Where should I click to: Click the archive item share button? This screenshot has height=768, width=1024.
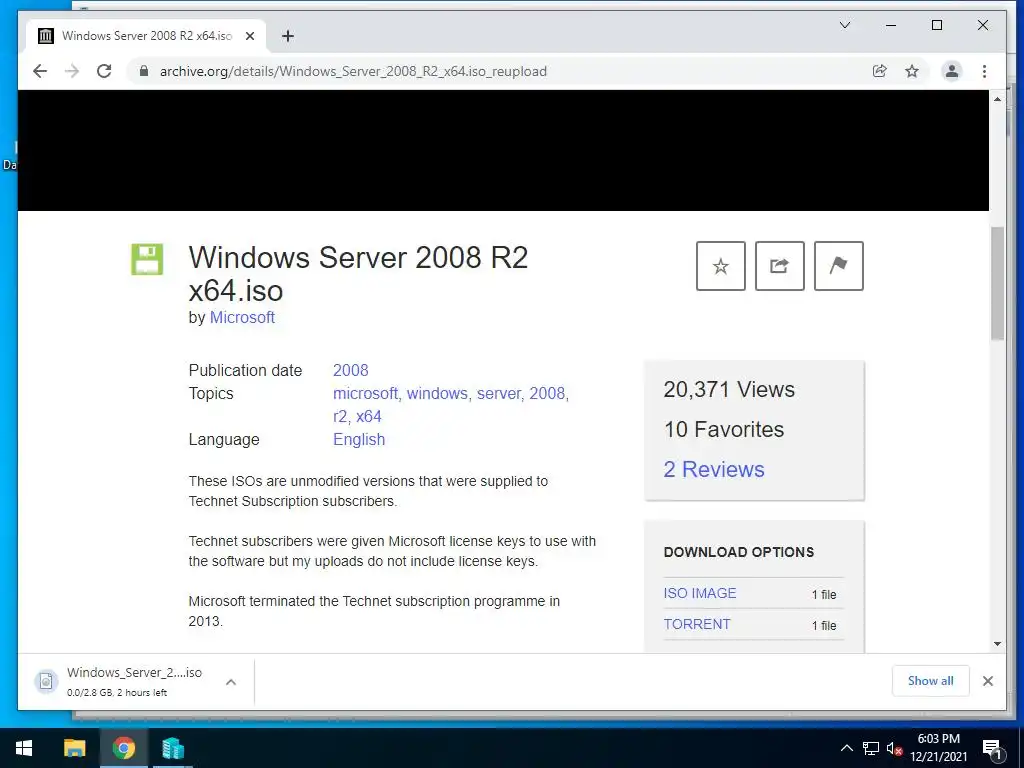point(780,266)
